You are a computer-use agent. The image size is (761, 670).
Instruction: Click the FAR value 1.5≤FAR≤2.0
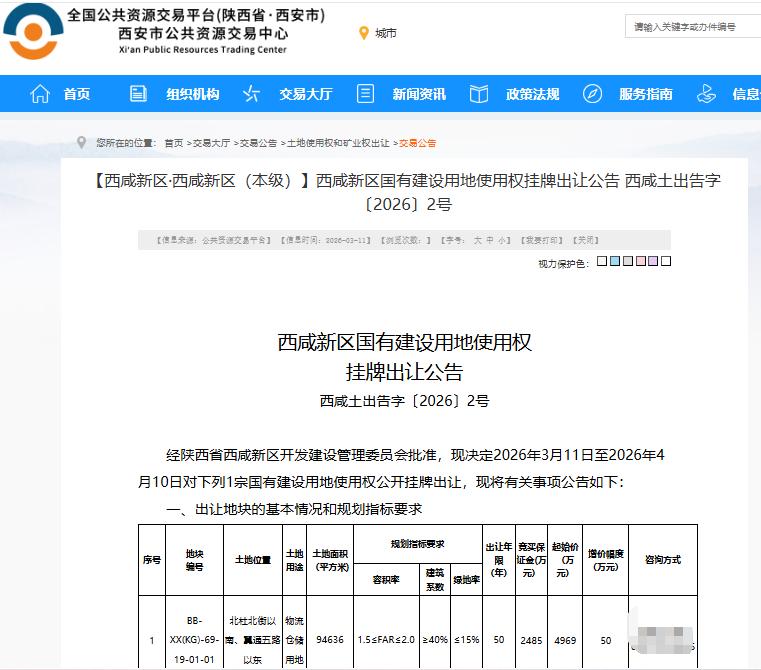(386, 640)
